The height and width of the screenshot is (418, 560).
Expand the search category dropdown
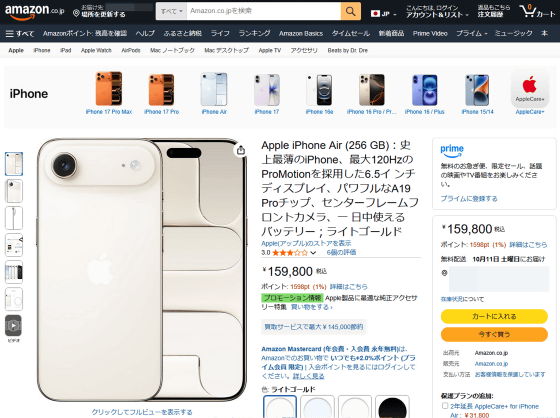point(171,11)
